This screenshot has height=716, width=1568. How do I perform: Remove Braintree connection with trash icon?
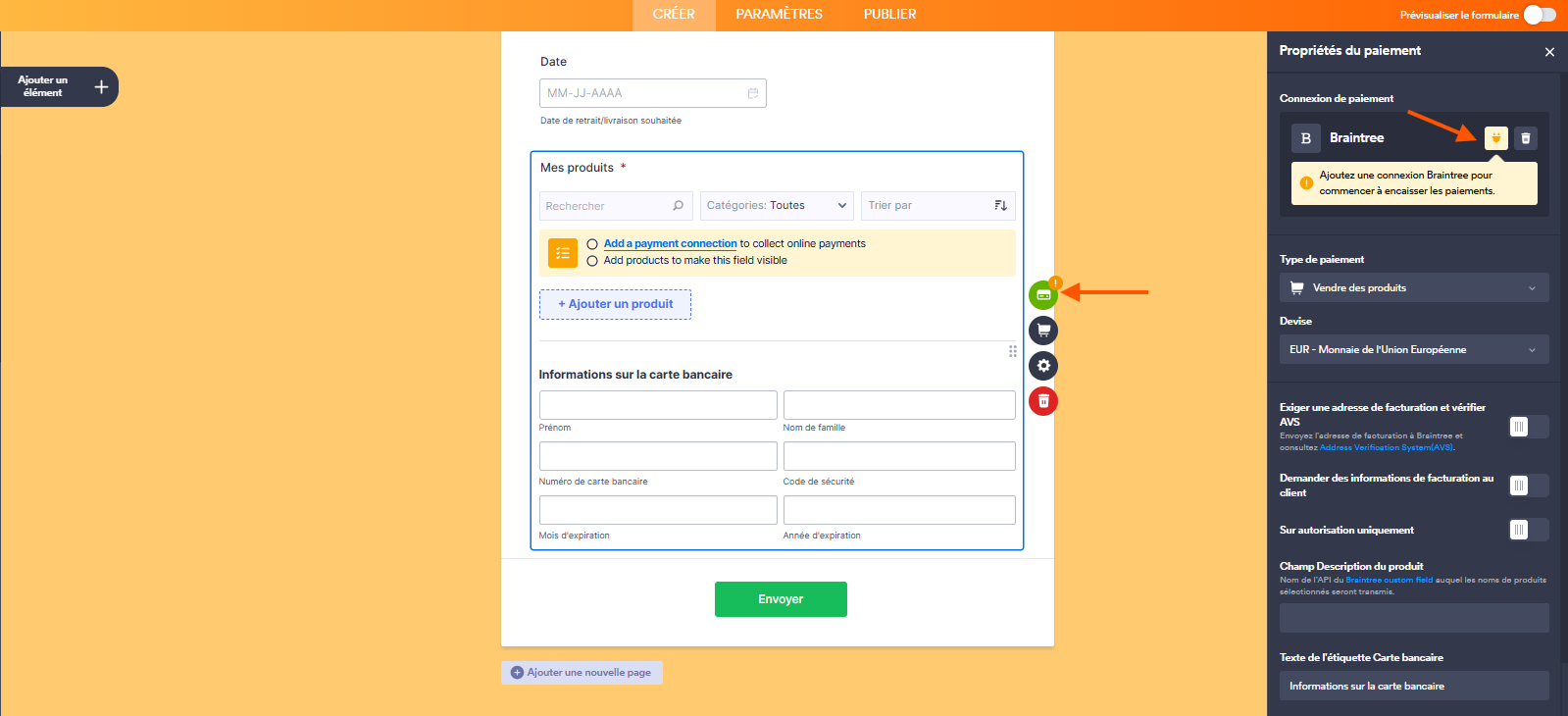coord(1526,138)
